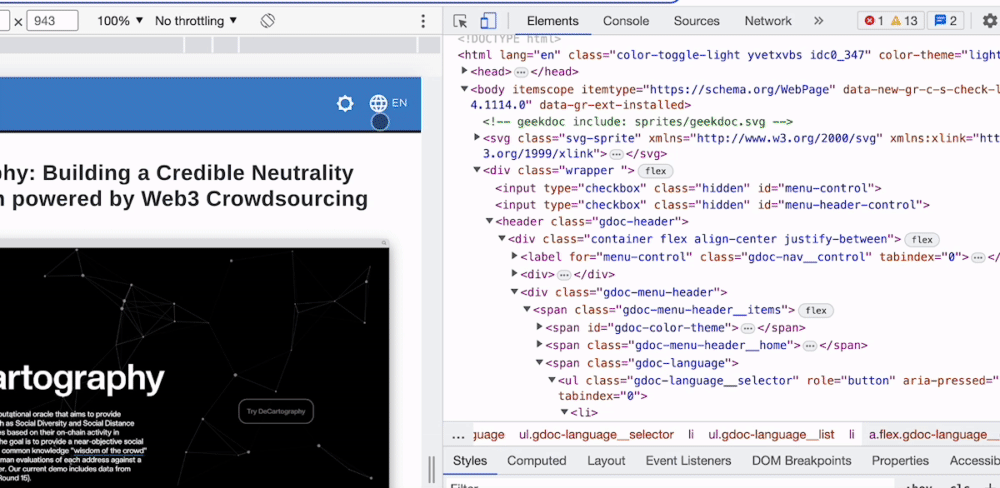Image resolution: width=1000 pixels, height=488 pixels.
Task: Open the DOM Breakpoints pane tab
Action: [x=801, y=461]
